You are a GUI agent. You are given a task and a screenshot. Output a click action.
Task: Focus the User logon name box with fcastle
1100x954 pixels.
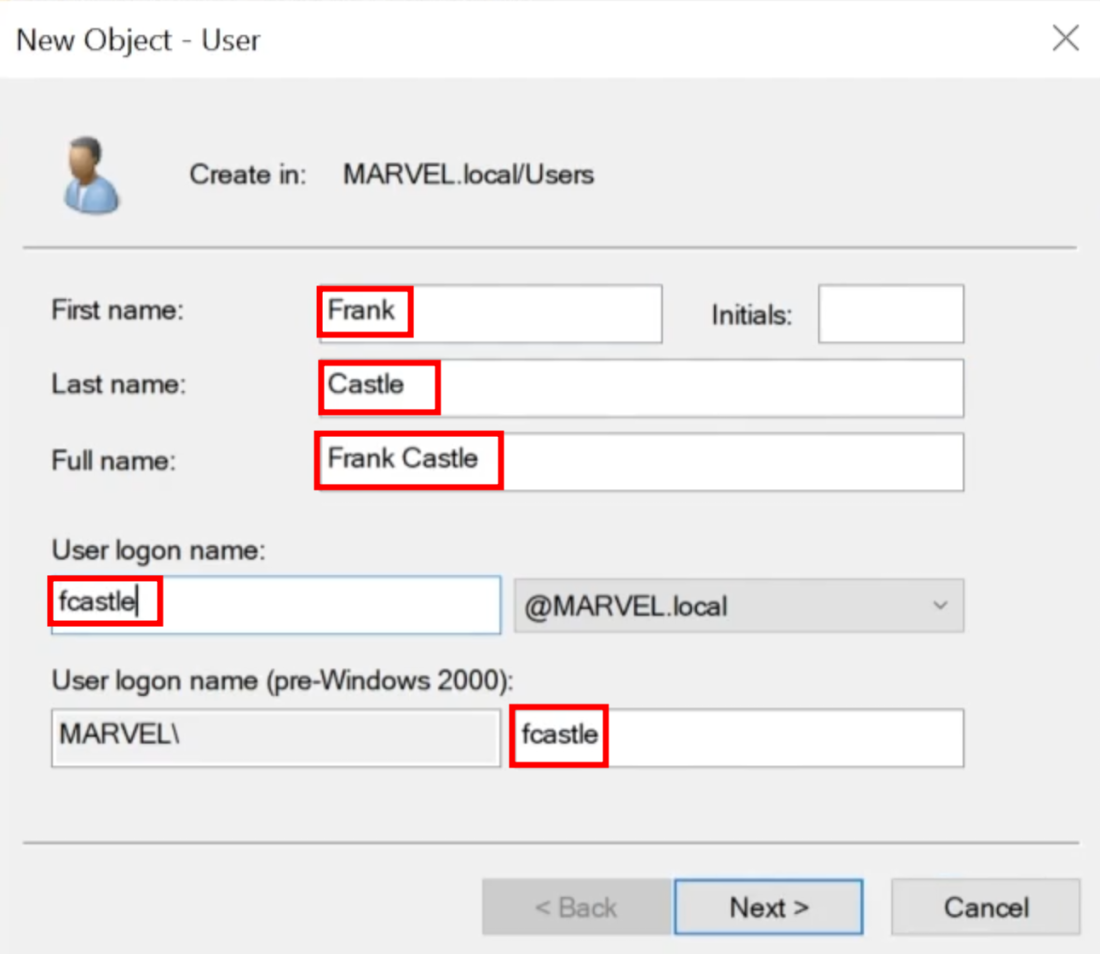point(275,605)
